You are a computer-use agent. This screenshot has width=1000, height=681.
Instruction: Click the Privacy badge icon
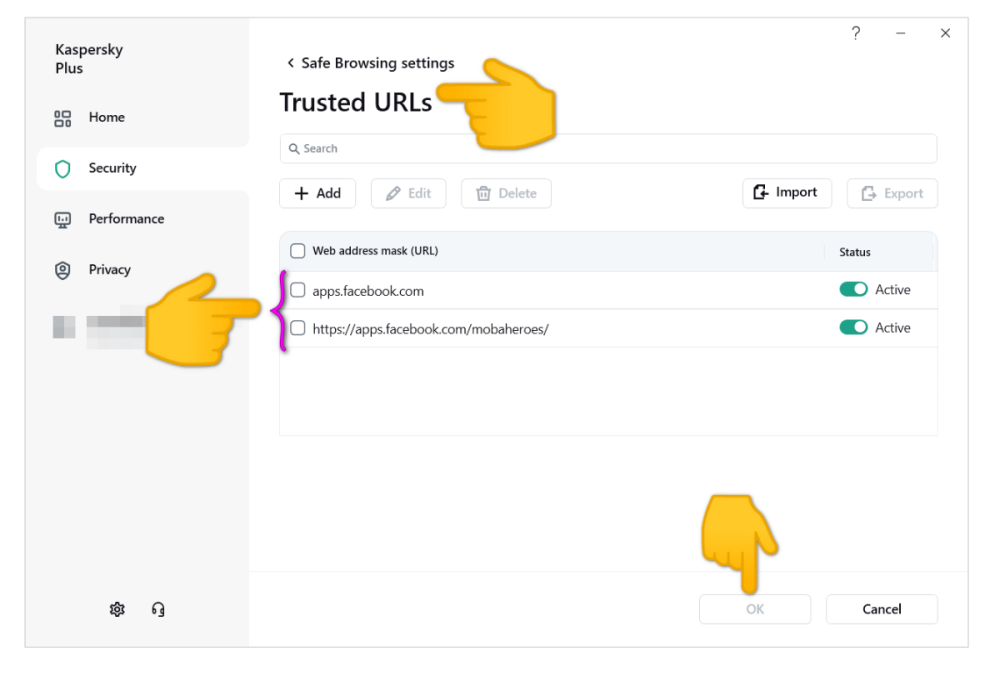click(63, 270)
